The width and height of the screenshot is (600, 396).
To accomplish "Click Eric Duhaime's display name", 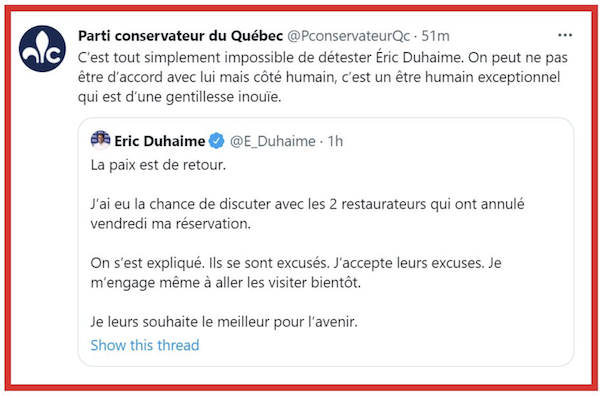I will pos(160,141).
